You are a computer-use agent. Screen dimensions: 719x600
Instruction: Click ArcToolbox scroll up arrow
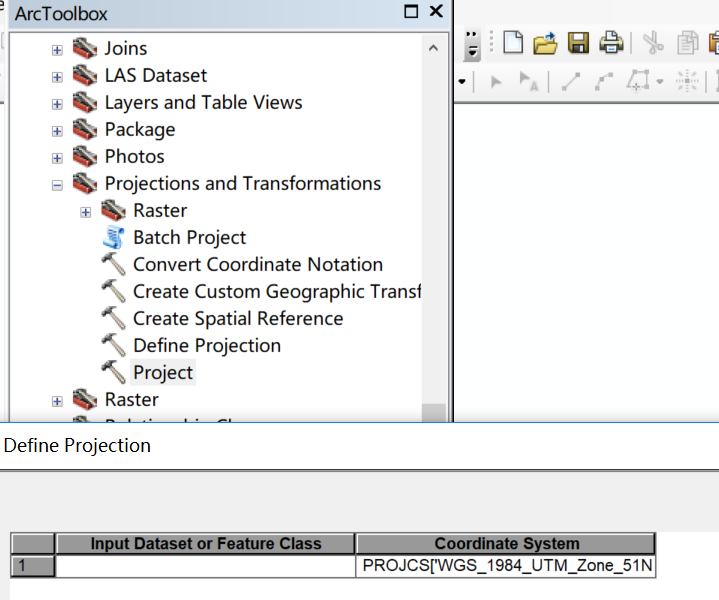(433, 48)
